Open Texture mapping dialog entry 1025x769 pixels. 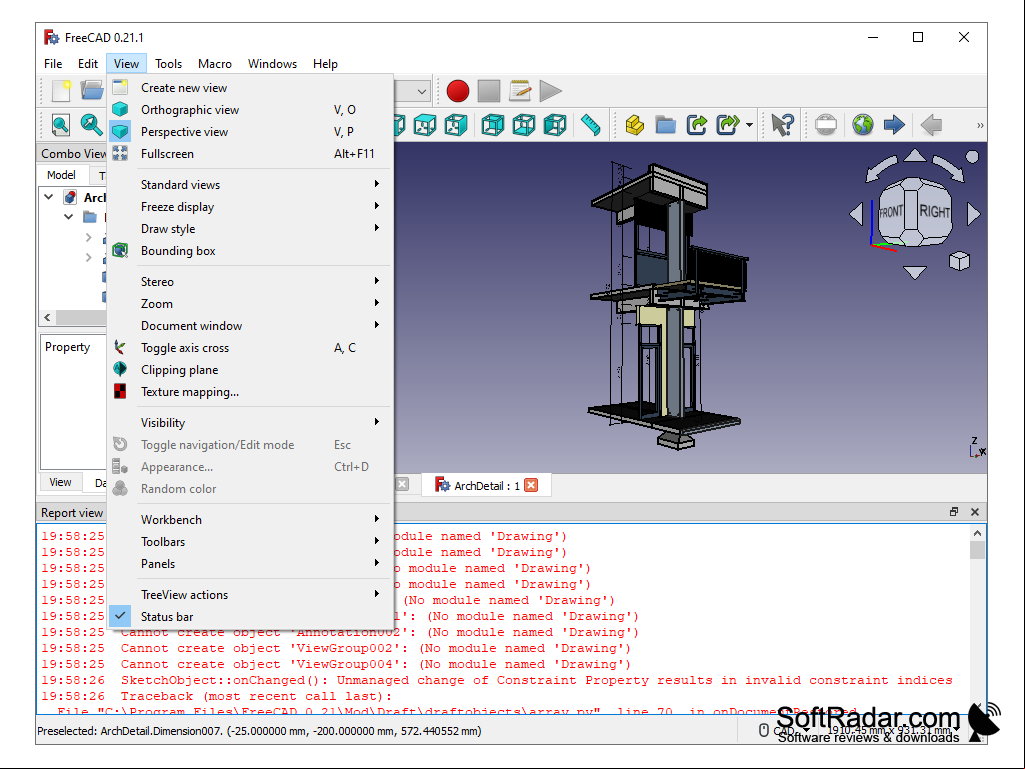click(250, 392)
